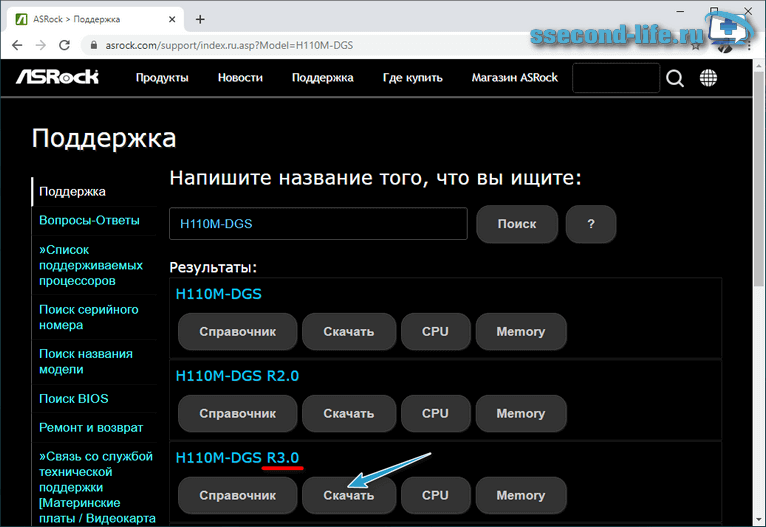Open Связь со службой технической поддержки link

[x=97, y=487]
